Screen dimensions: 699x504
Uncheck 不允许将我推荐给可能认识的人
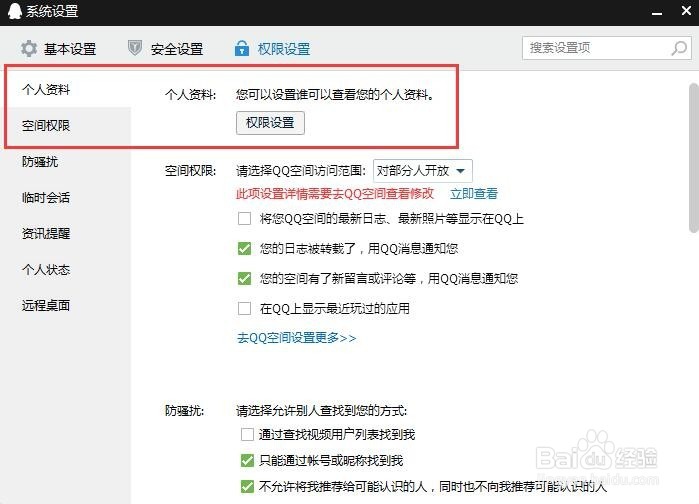[x=247, y=486]
